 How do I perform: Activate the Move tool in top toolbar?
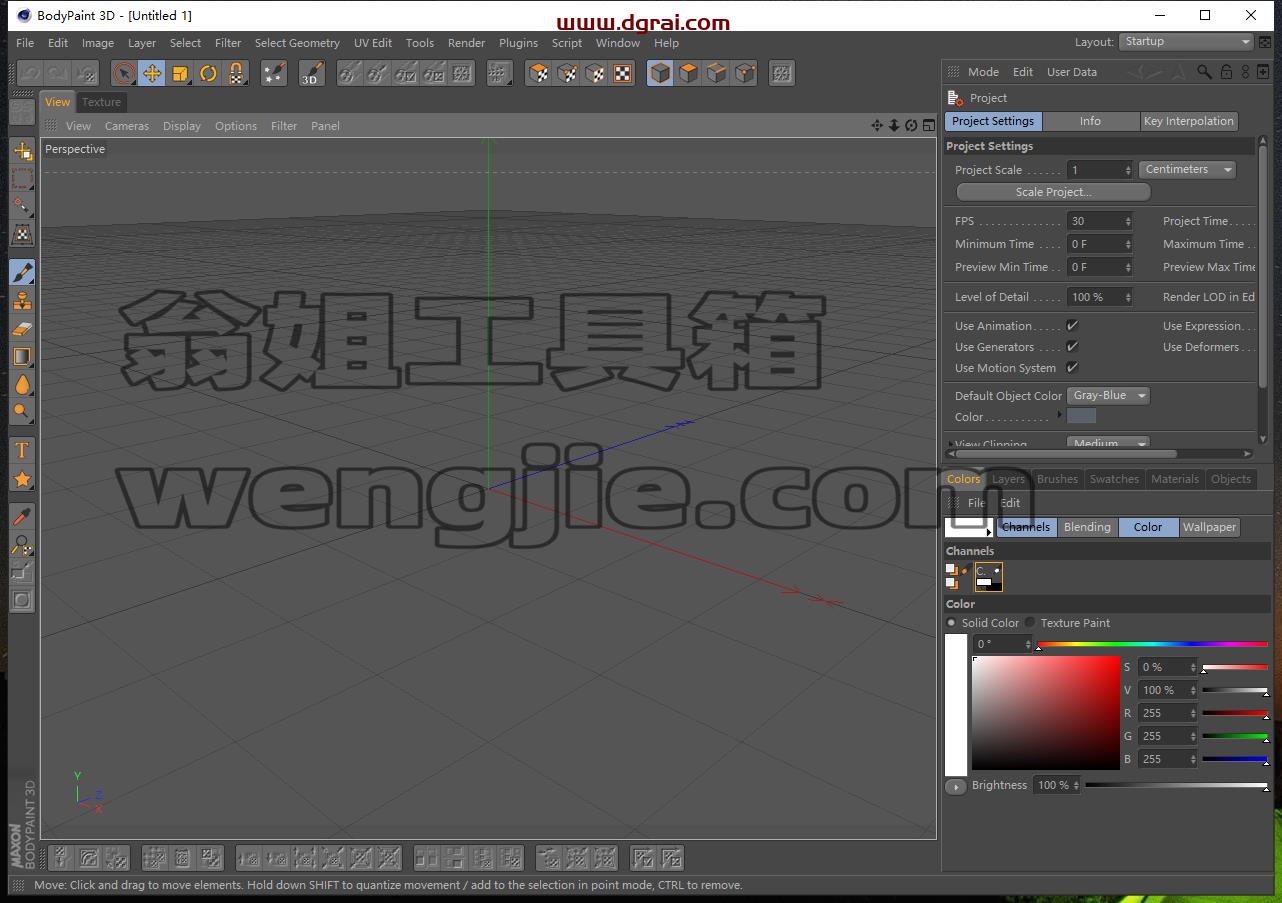152,73
